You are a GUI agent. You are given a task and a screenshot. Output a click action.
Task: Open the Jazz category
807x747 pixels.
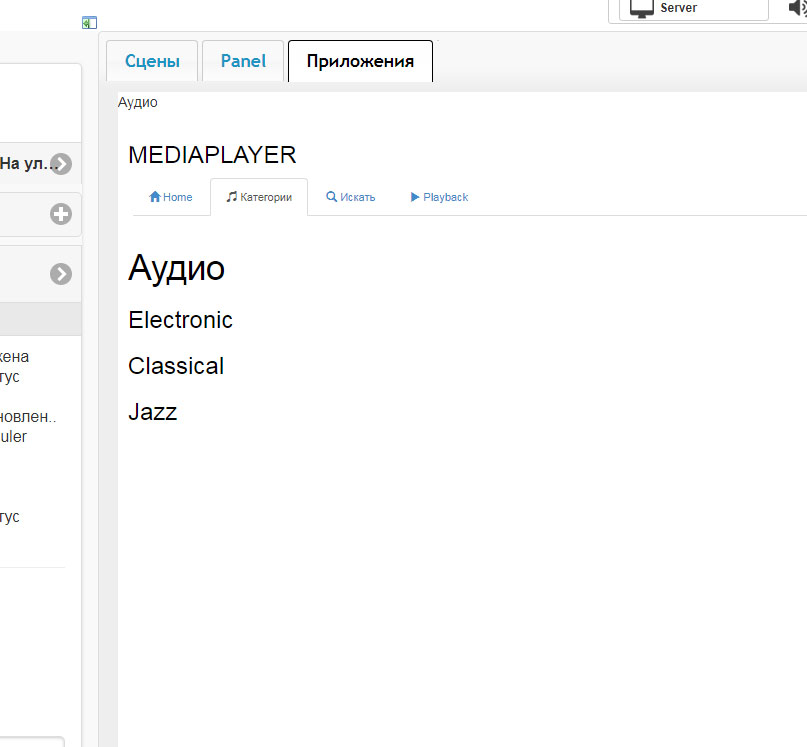click(153, 412)
